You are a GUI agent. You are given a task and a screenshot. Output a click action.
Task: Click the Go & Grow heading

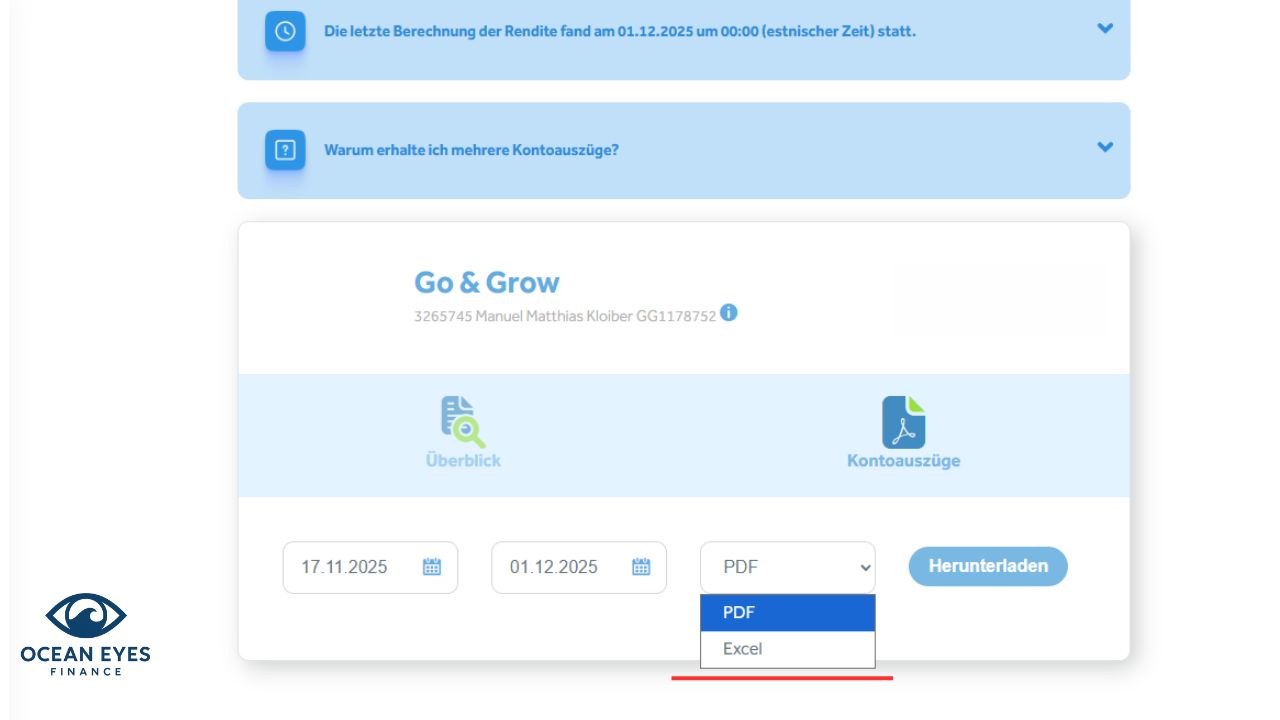coord(487,282)
